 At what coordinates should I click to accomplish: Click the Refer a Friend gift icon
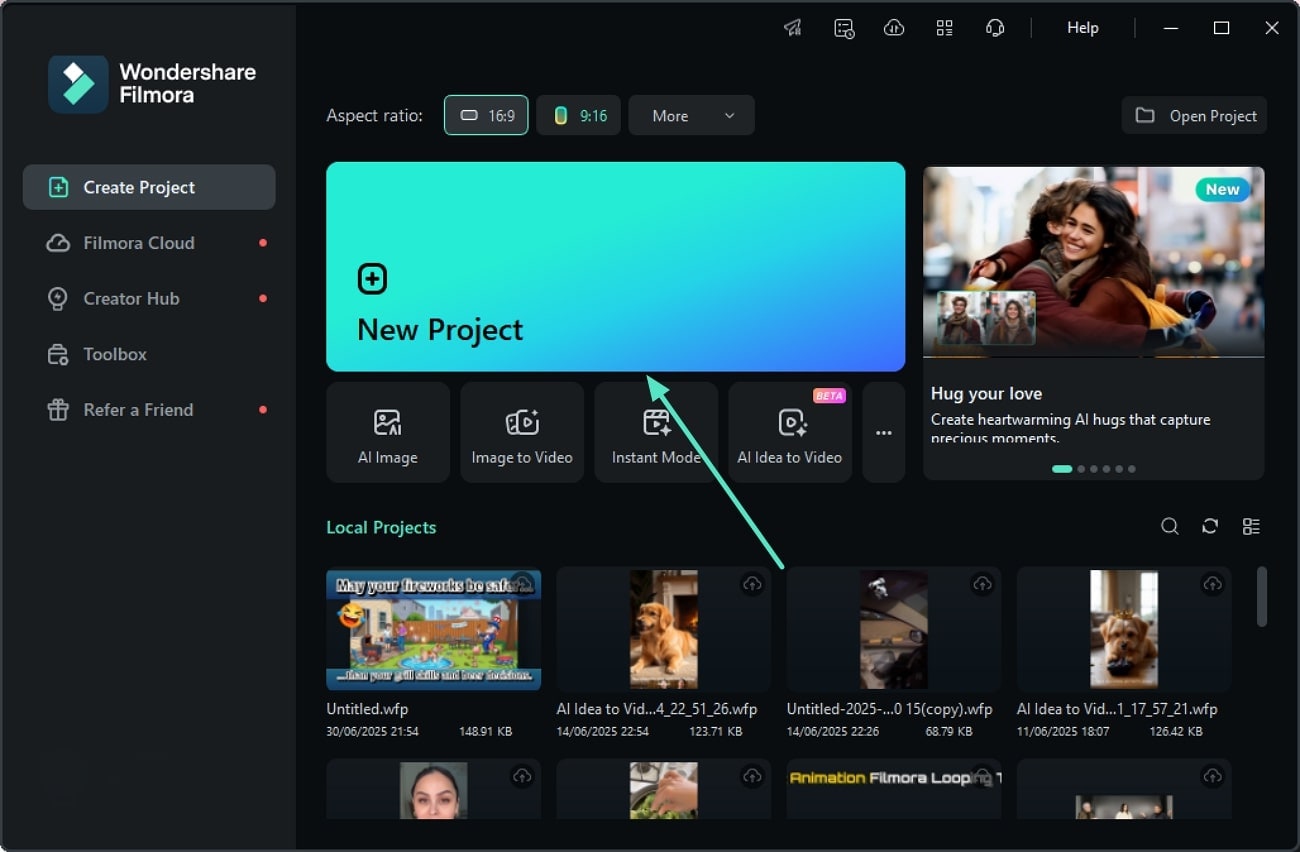pos(59,410)
